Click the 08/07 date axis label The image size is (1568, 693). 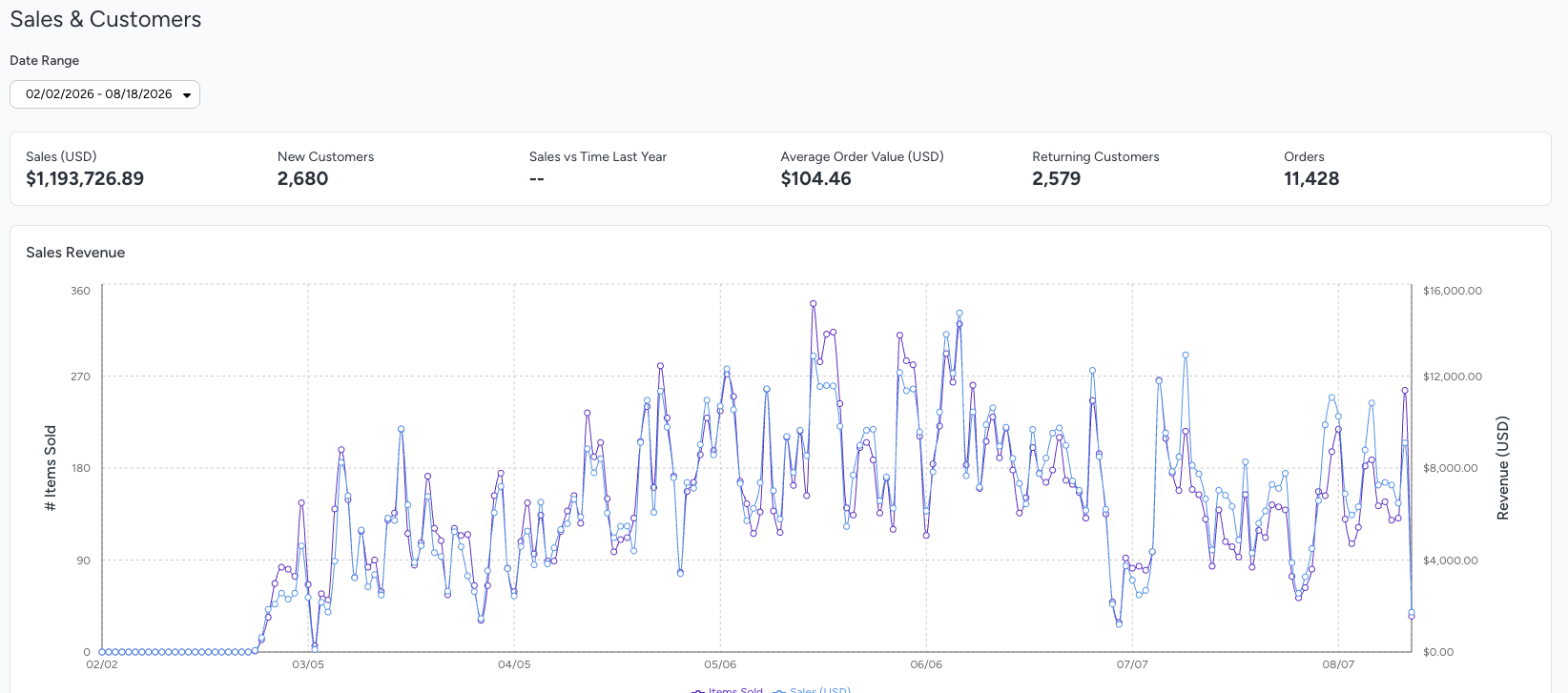[x=1338, y=664]
